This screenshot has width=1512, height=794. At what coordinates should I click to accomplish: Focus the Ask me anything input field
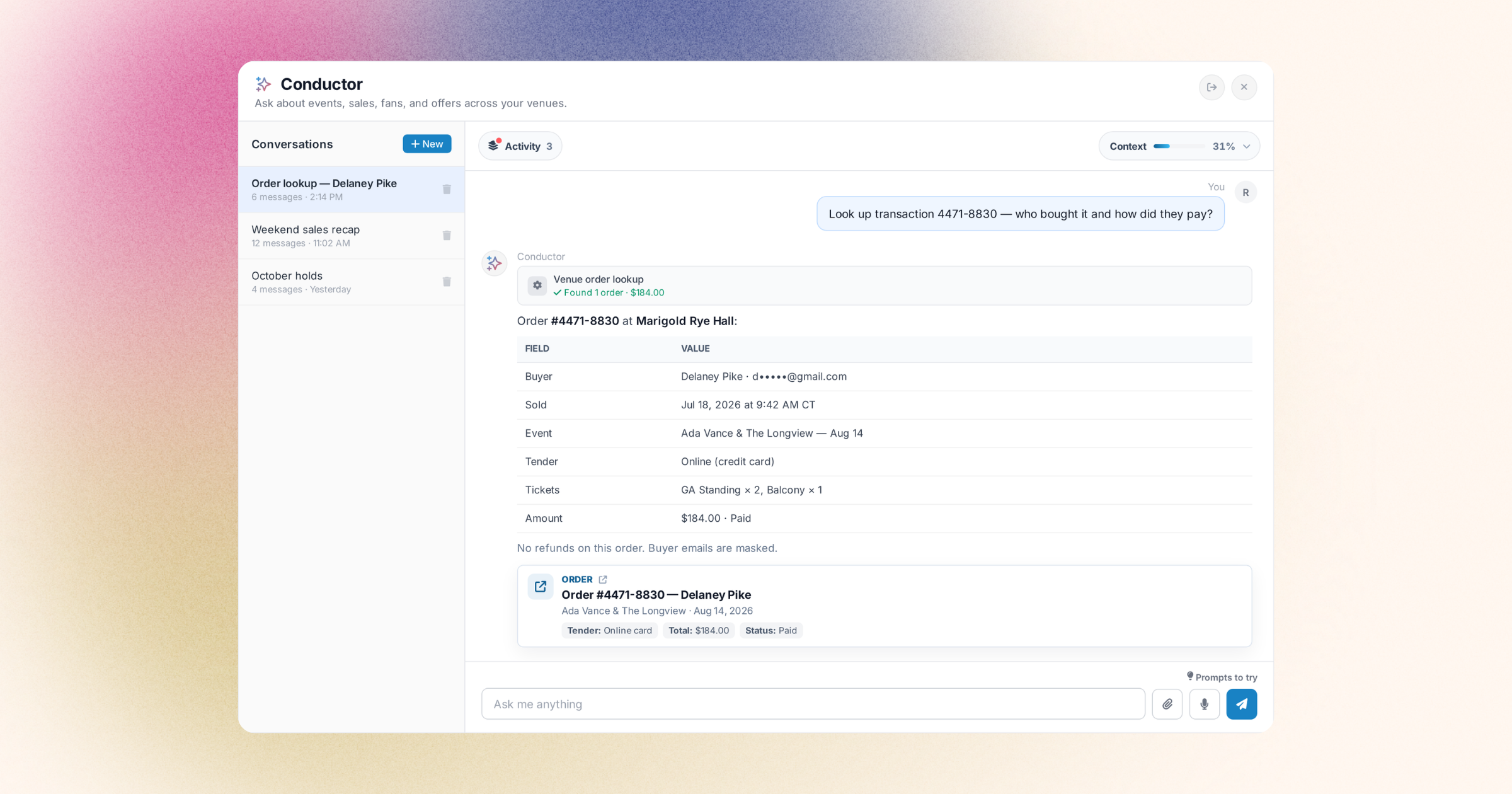pyautogui.click(x=813, y=704)
